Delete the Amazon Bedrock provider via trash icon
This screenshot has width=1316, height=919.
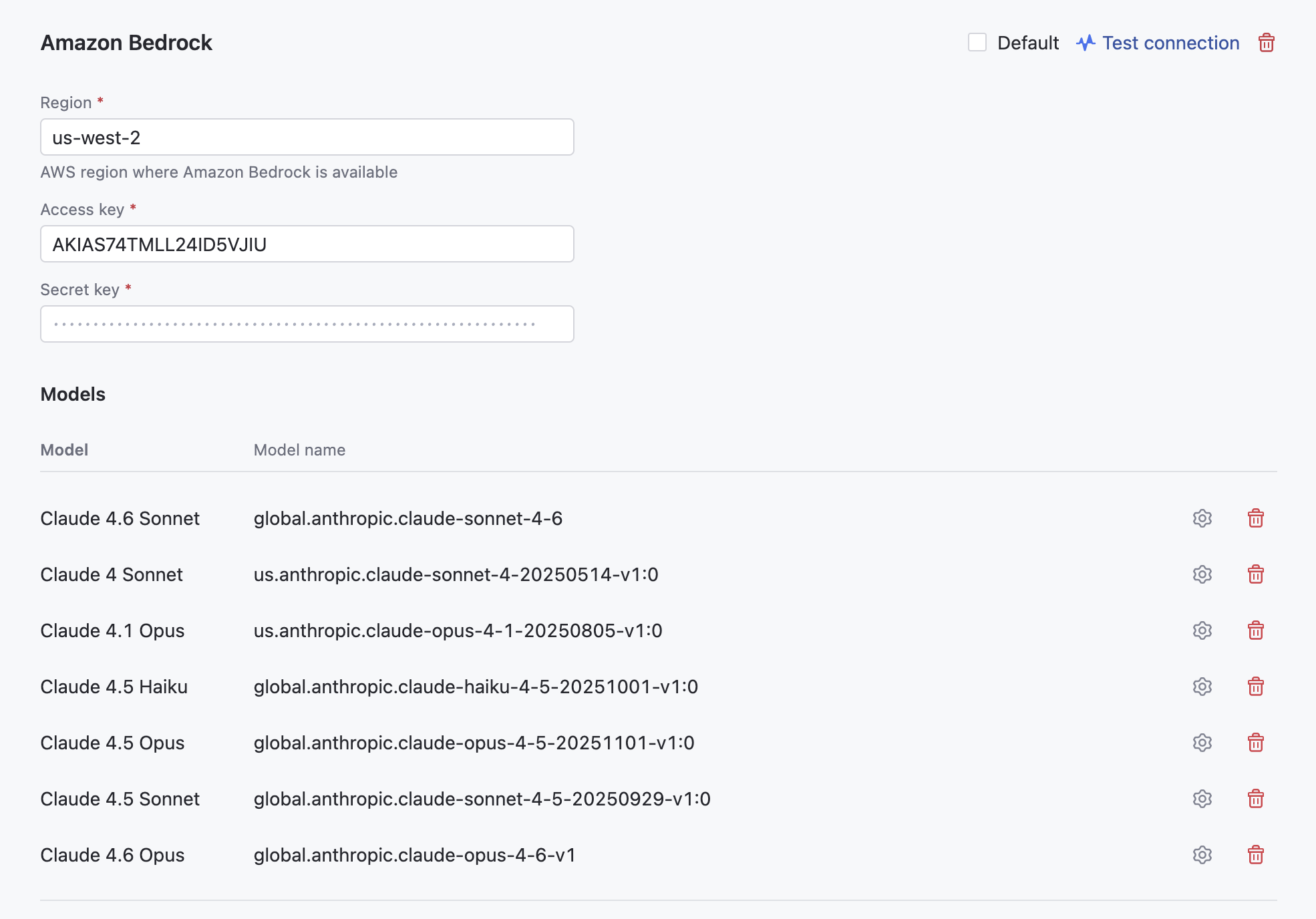click(x=1266, y=43)
